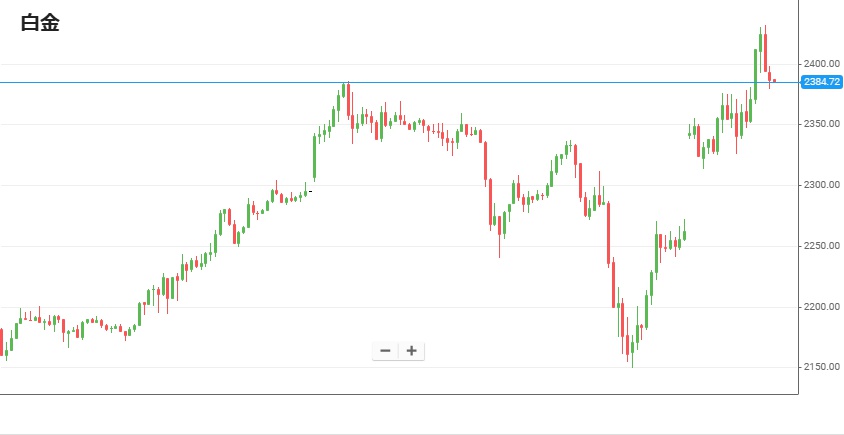Viewport: 844px width, 435px height.
Task: Click the 2350.00 price axis label
Action: (821, 125)
